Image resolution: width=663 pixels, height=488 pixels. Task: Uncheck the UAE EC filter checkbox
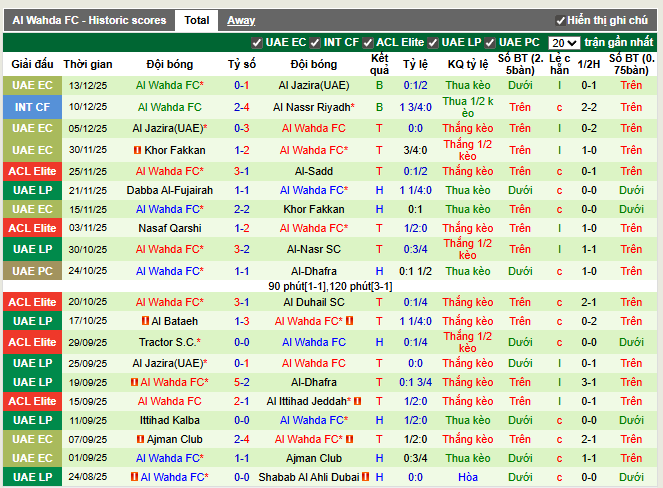click(x=256, y=43)
